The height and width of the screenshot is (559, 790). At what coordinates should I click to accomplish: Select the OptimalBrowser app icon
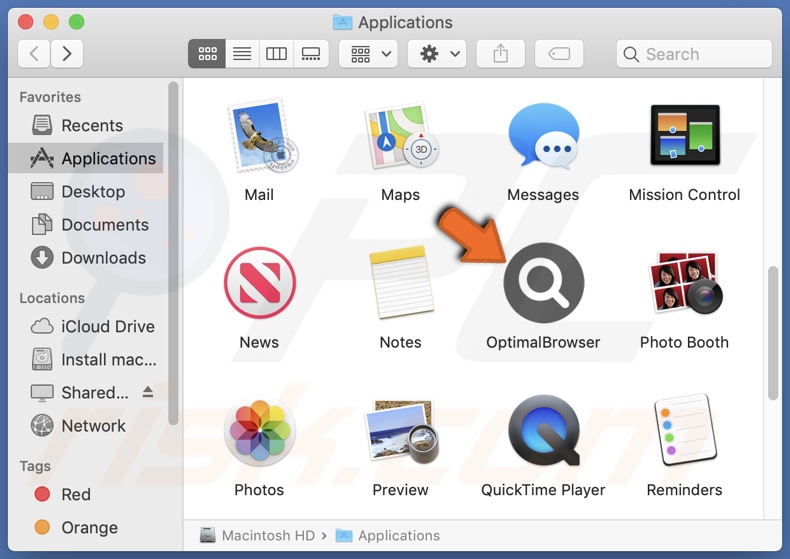pos(544,283)
